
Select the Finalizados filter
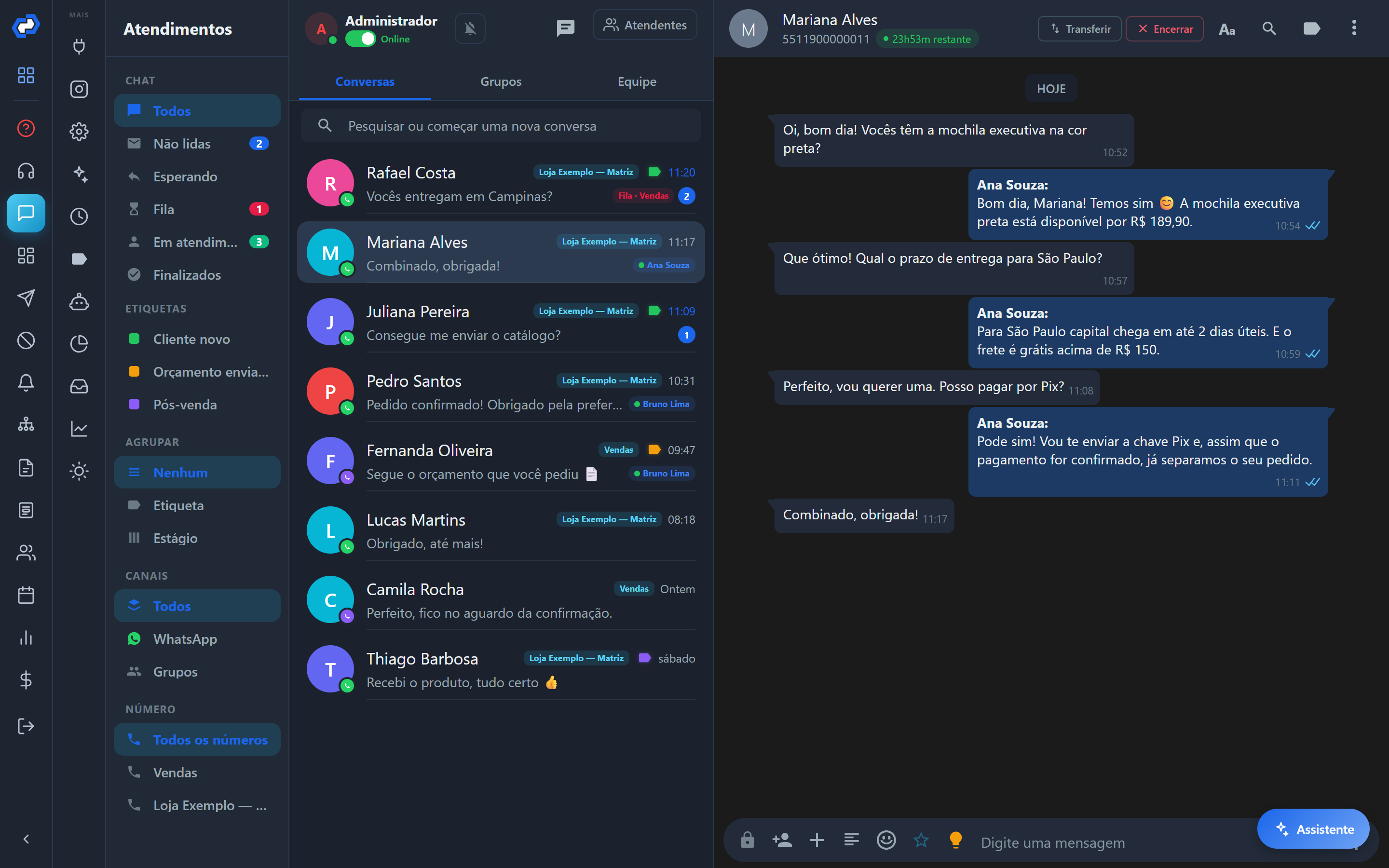(x=197, y=274)
